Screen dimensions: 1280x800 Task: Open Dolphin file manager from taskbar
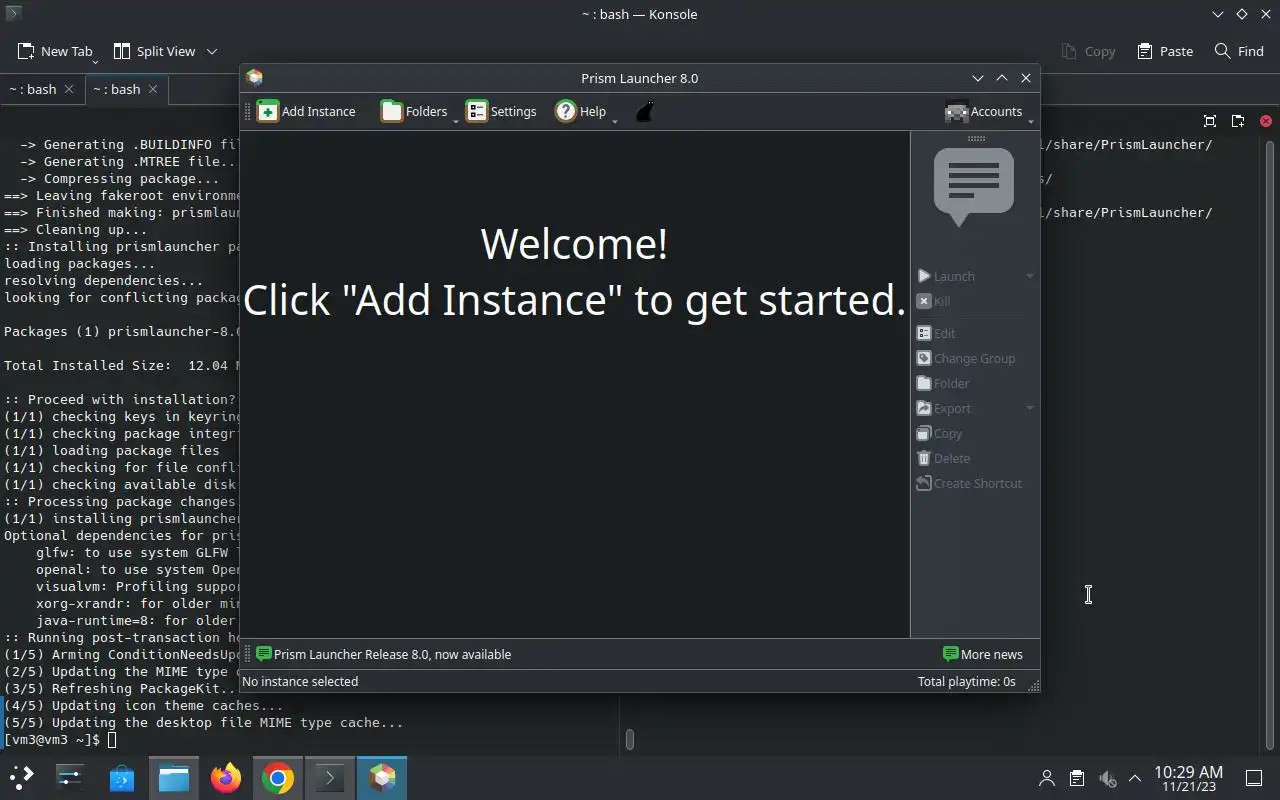(174, 777)
